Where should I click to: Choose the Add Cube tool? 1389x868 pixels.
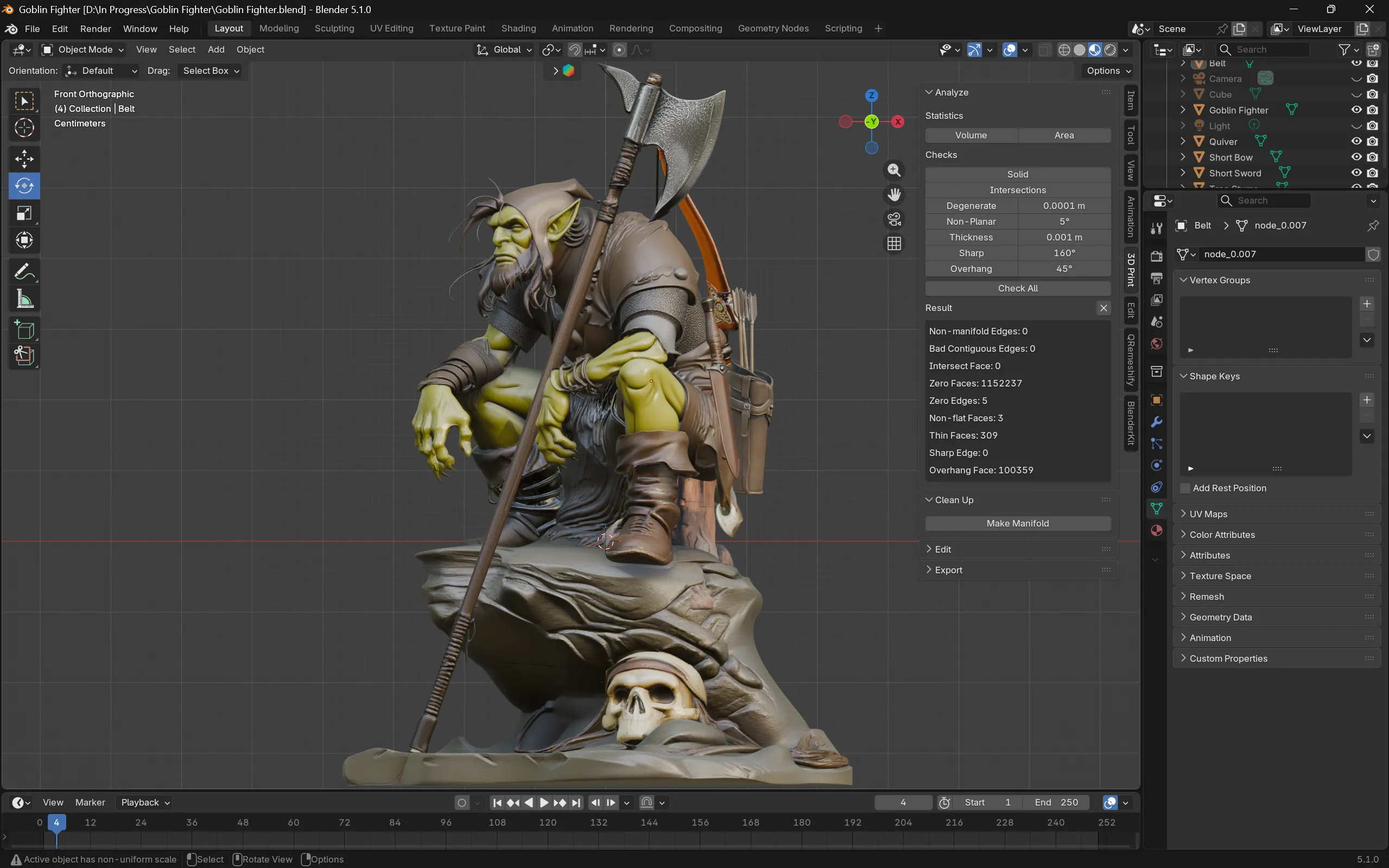(24, 330)
